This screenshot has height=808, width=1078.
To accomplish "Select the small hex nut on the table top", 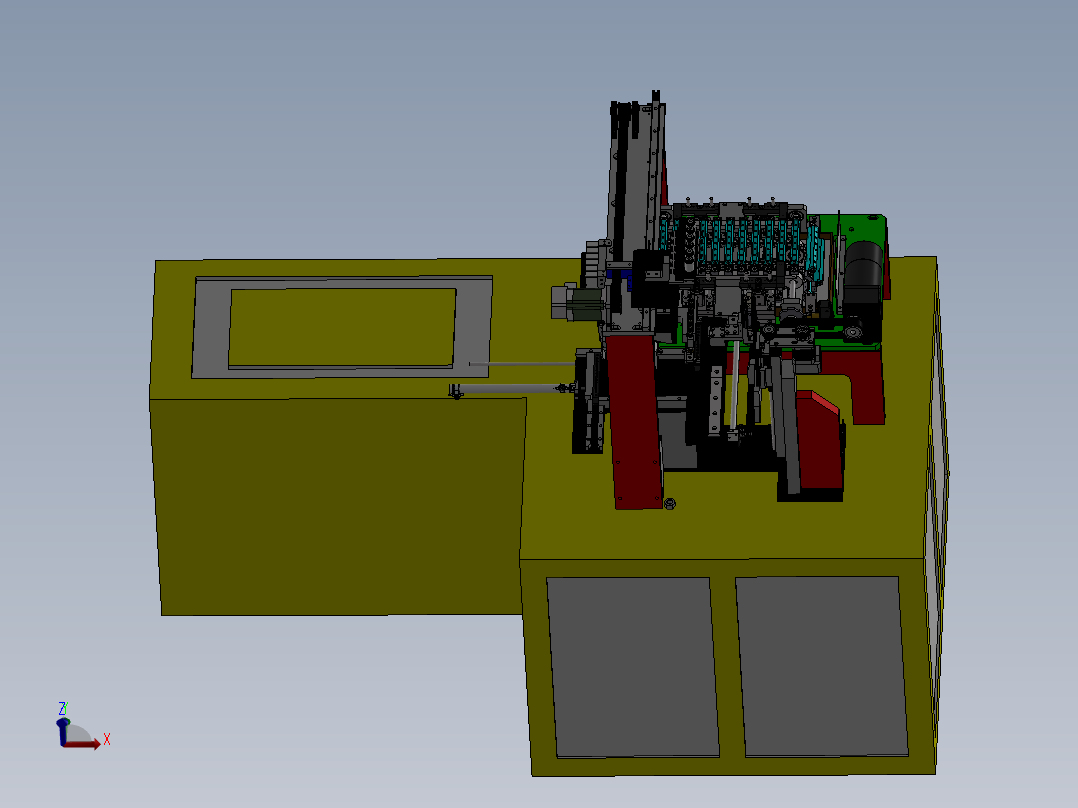I will click(x=670, y=503).
